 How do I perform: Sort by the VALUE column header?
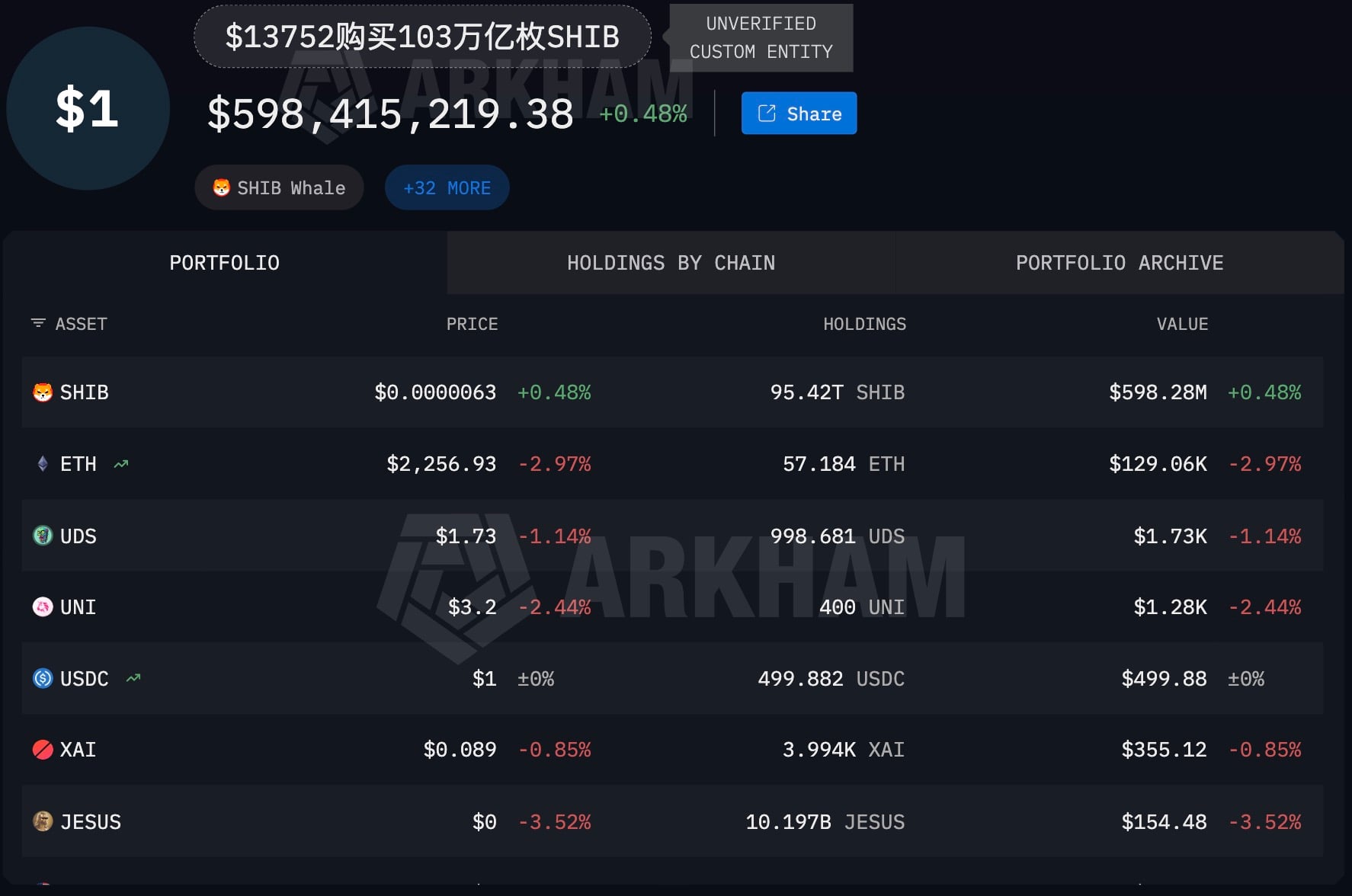coord(1182,324)
